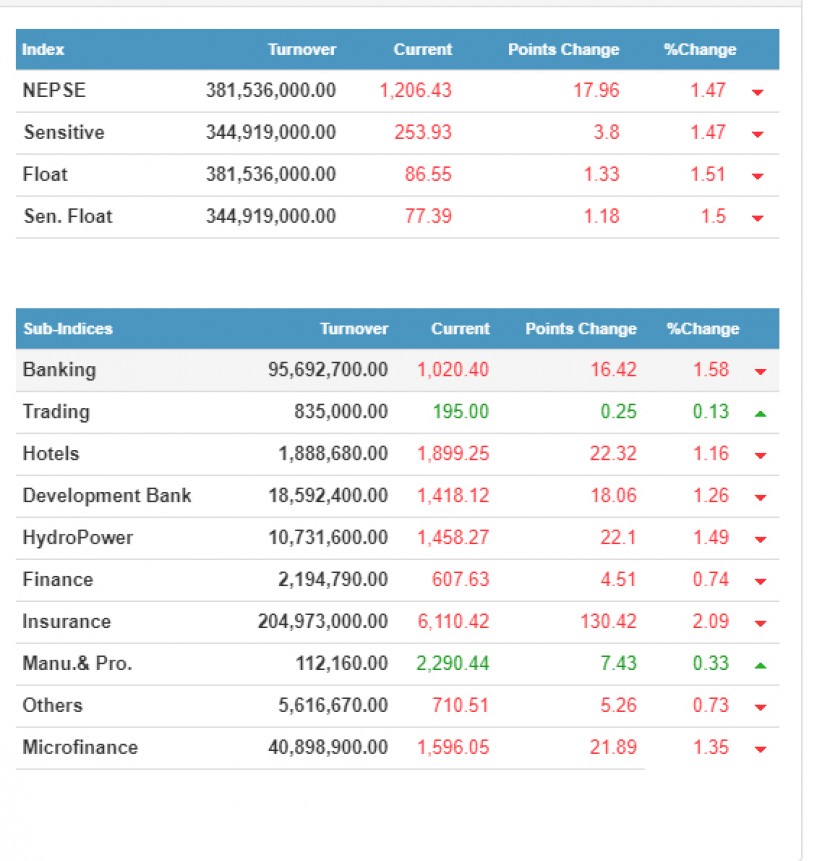Click the Microfinance turnover value
The width and height of the screenshot is (830, 861).
(327, 748)
